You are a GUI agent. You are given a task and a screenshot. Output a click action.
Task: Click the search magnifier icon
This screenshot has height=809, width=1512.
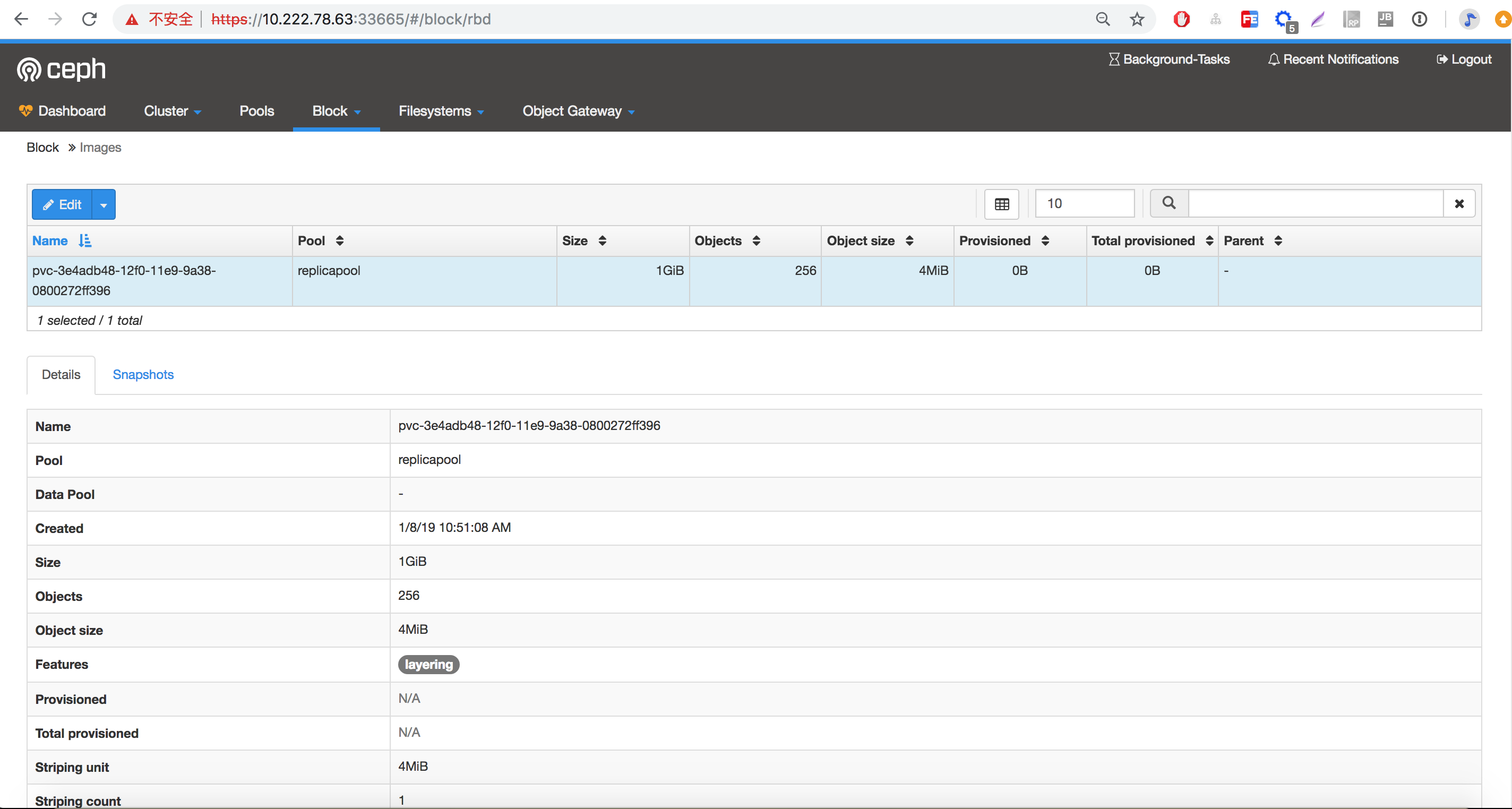[1168, 203]
